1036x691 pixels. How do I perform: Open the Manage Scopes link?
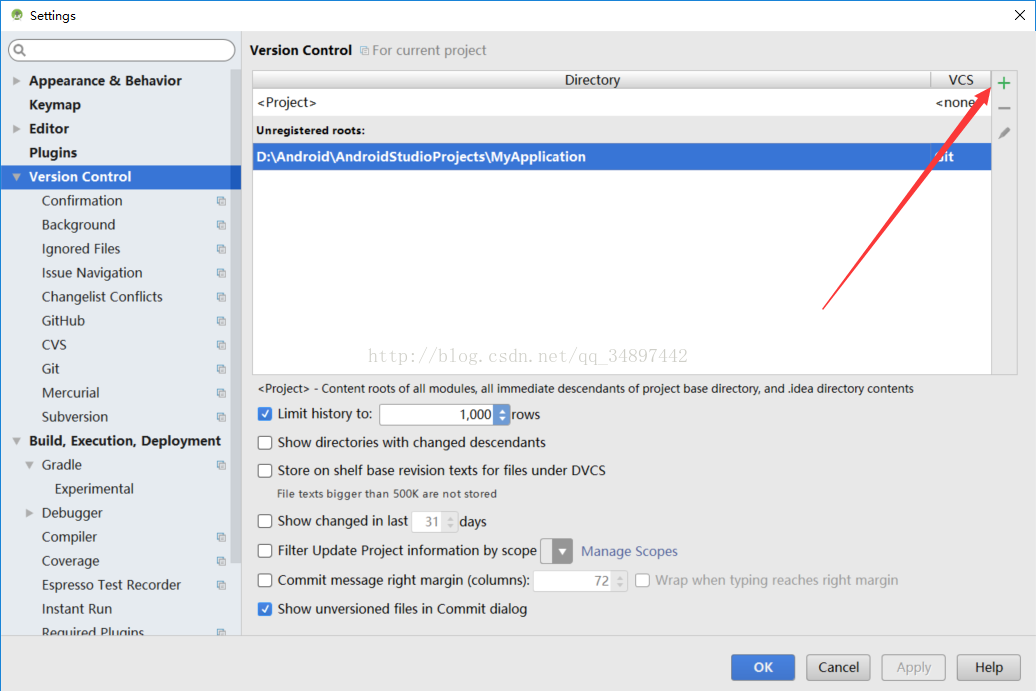629,551
